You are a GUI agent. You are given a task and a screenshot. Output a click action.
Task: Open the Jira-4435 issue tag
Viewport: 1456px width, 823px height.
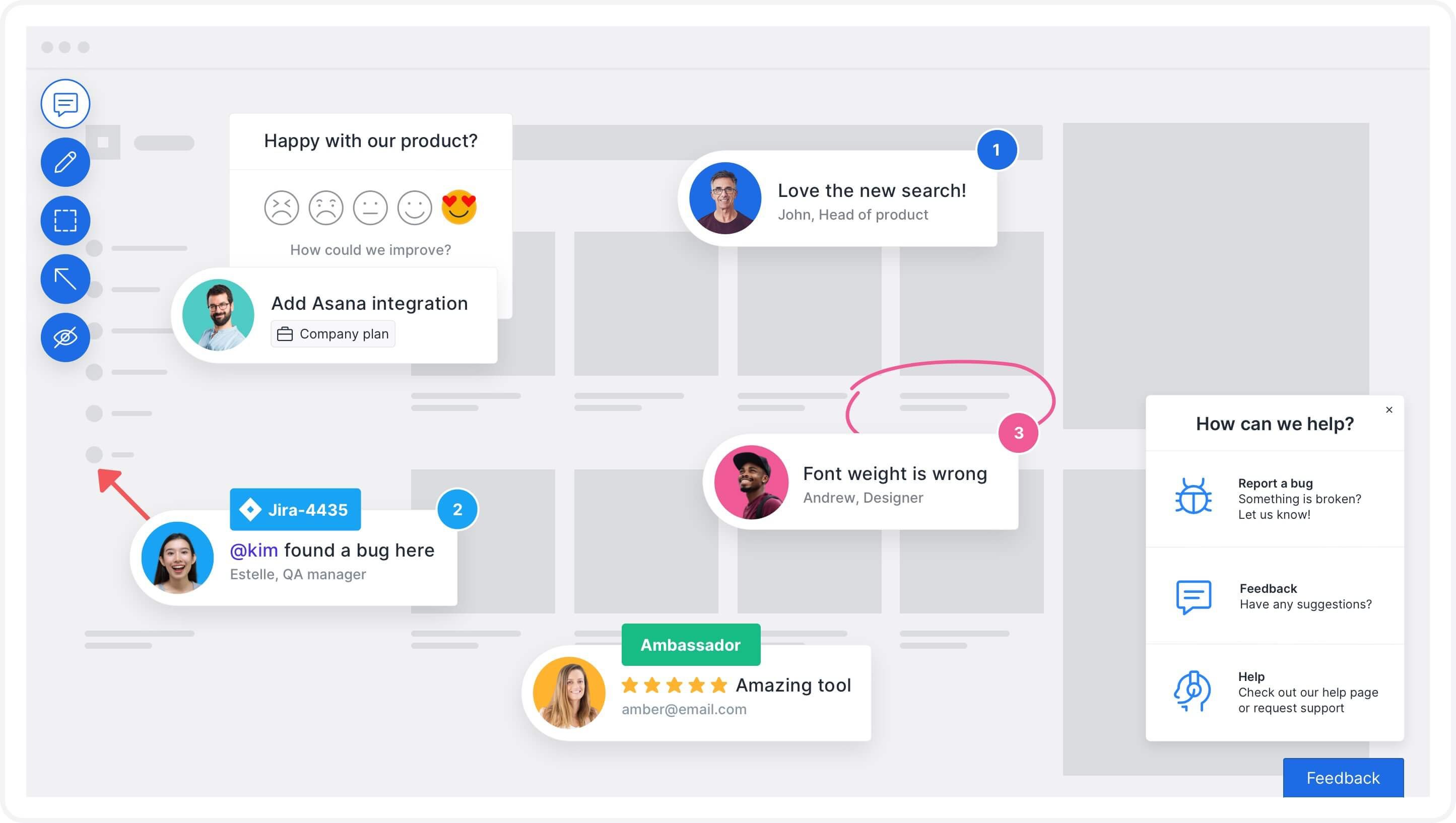(295, 509)
